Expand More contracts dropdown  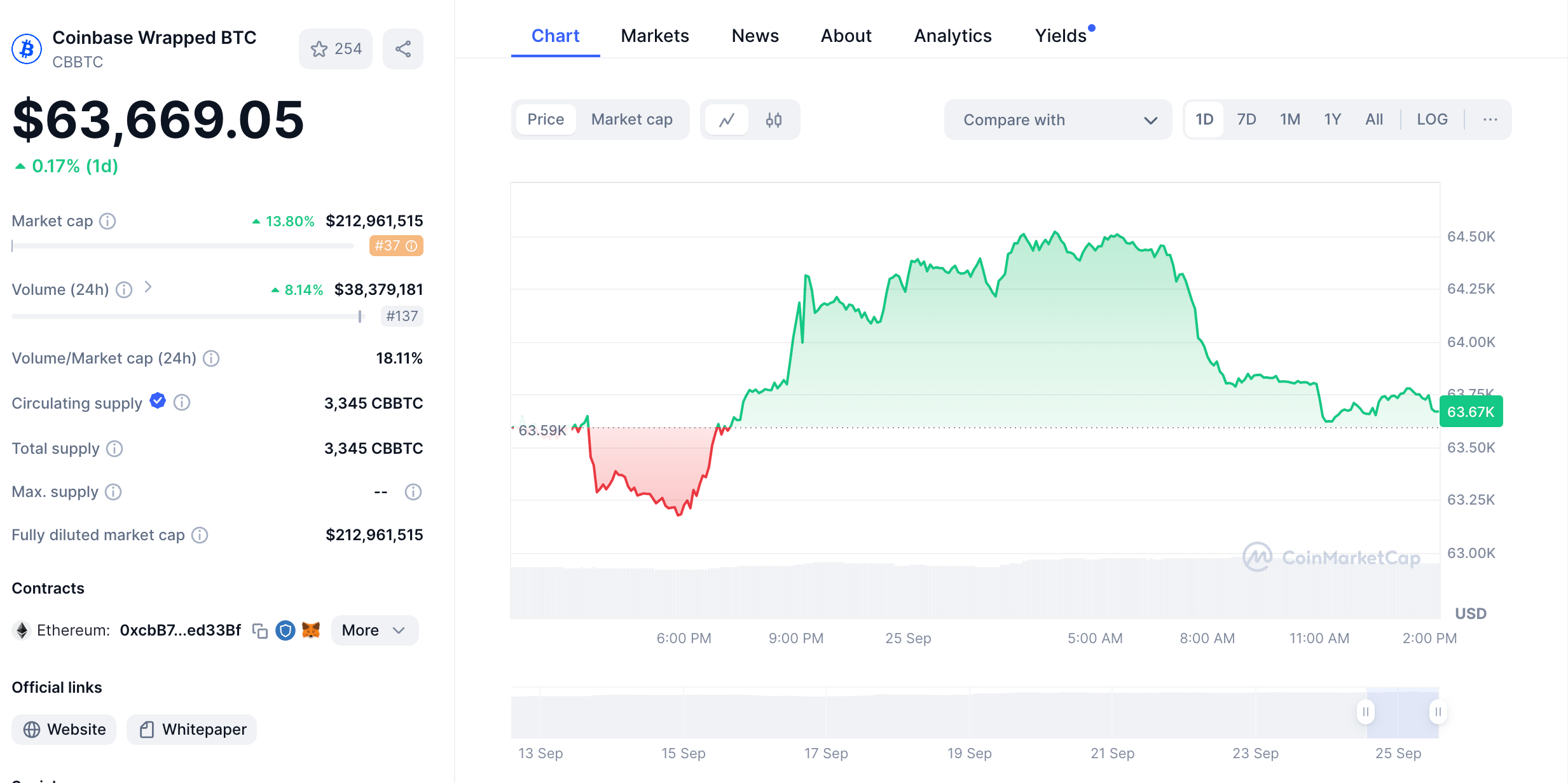[x=375, y=630]
